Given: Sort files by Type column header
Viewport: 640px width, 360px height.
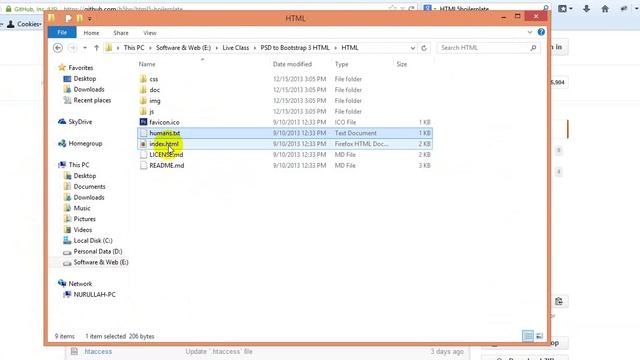Looking at the screenshot, I should (x=342, y=64).
